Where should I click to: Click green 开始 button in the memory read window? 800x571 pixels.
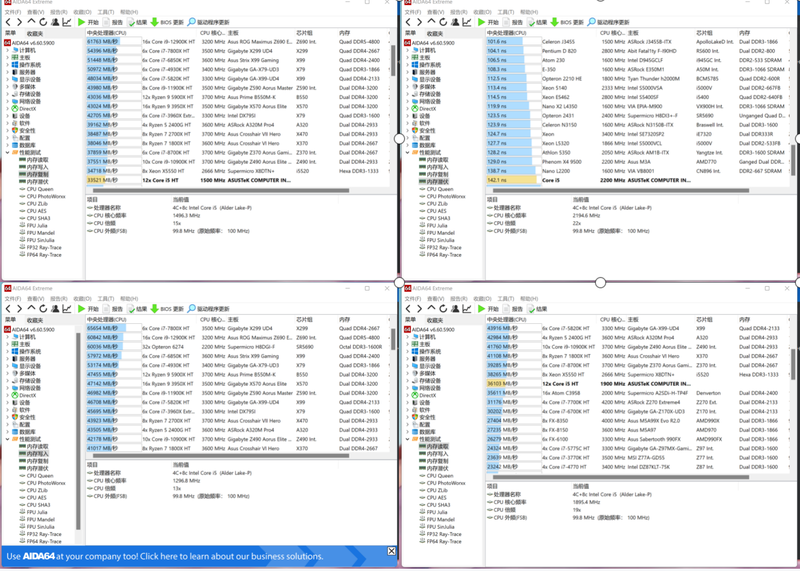[488, 308]
